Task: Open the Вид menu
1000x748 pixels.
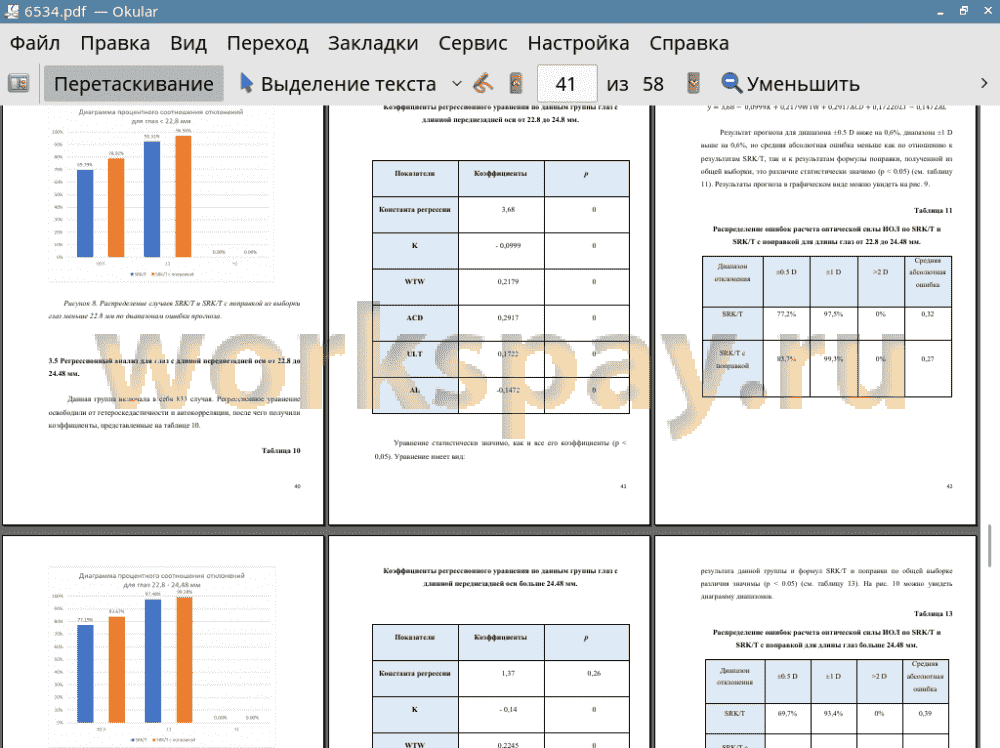Action: pyautogui.click(x=188, y=43)
